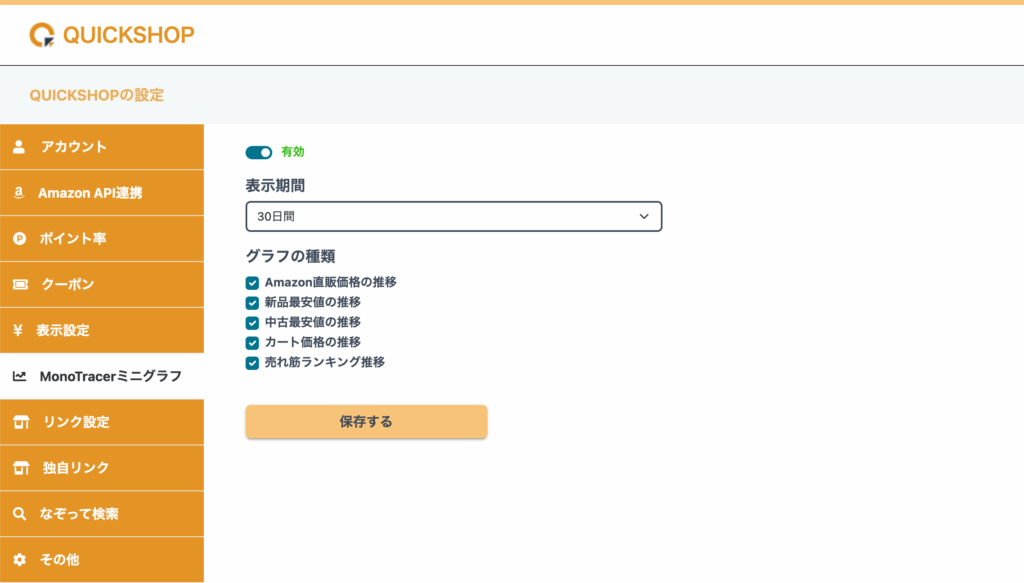1024x583 pixels.
Task: Open the 独自リンク menu item
Action: [102, 468]
